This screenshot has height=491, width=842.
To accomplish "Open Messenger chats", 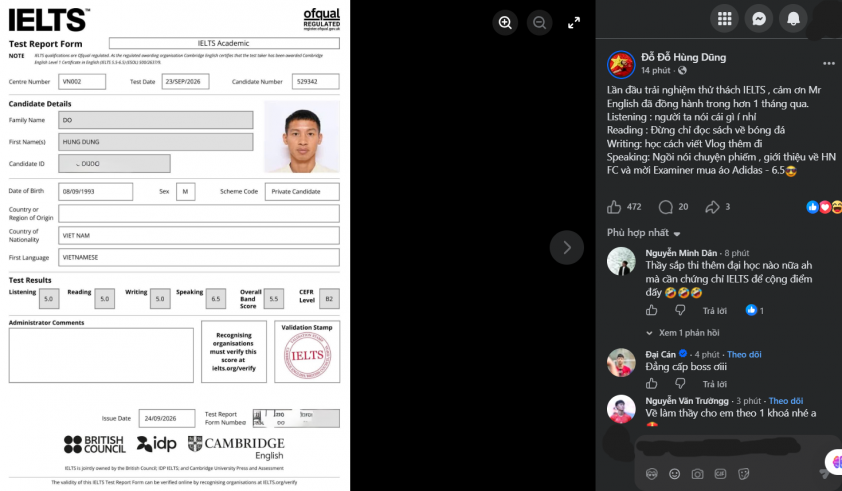I will pos(759,19).
